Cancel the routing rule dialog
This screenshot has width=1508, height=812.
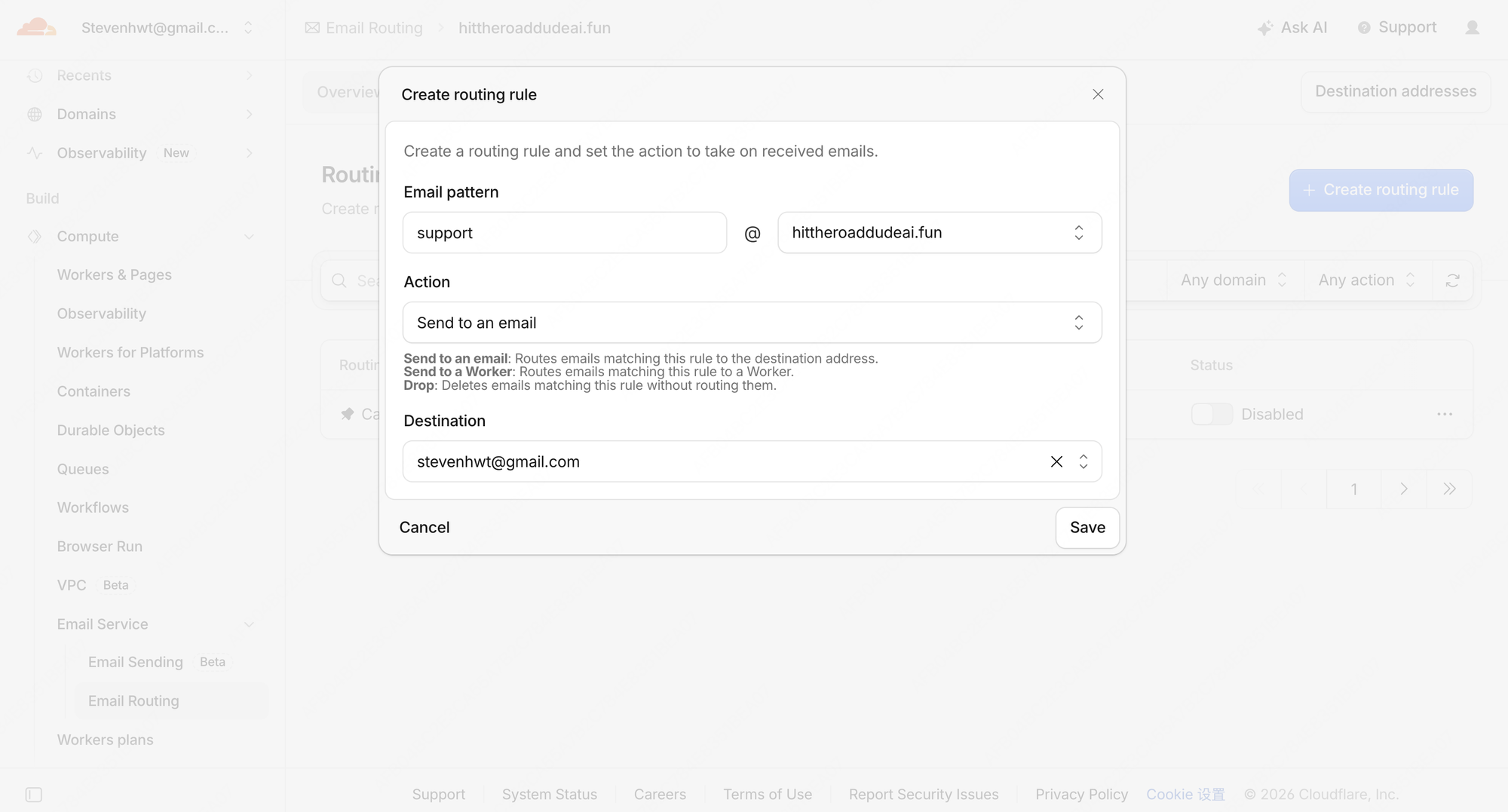[x=425, y=528]
